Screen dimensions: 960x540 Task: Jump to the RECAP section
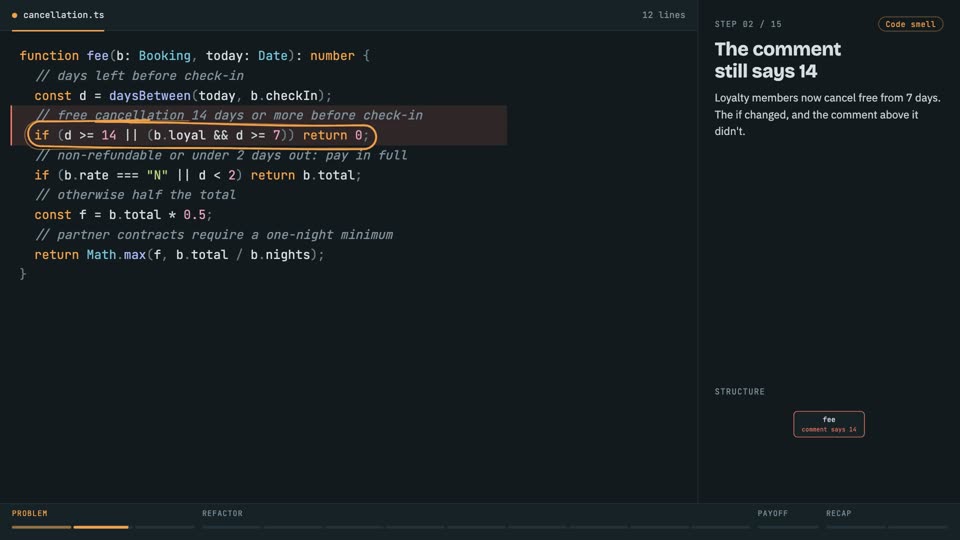tap(838, 513)
